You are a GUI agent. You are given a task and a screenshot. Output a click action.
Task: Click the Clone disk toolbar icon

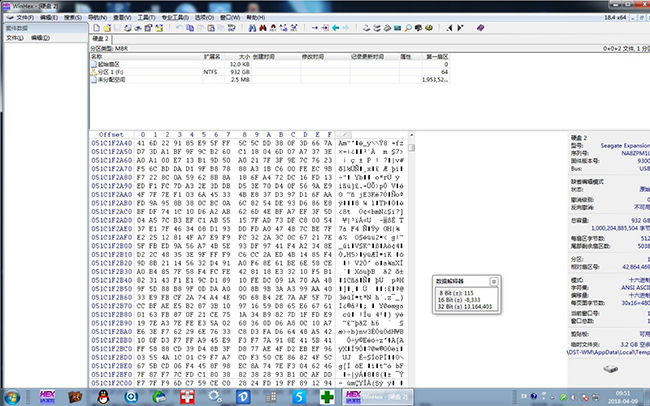coord(377,28)
